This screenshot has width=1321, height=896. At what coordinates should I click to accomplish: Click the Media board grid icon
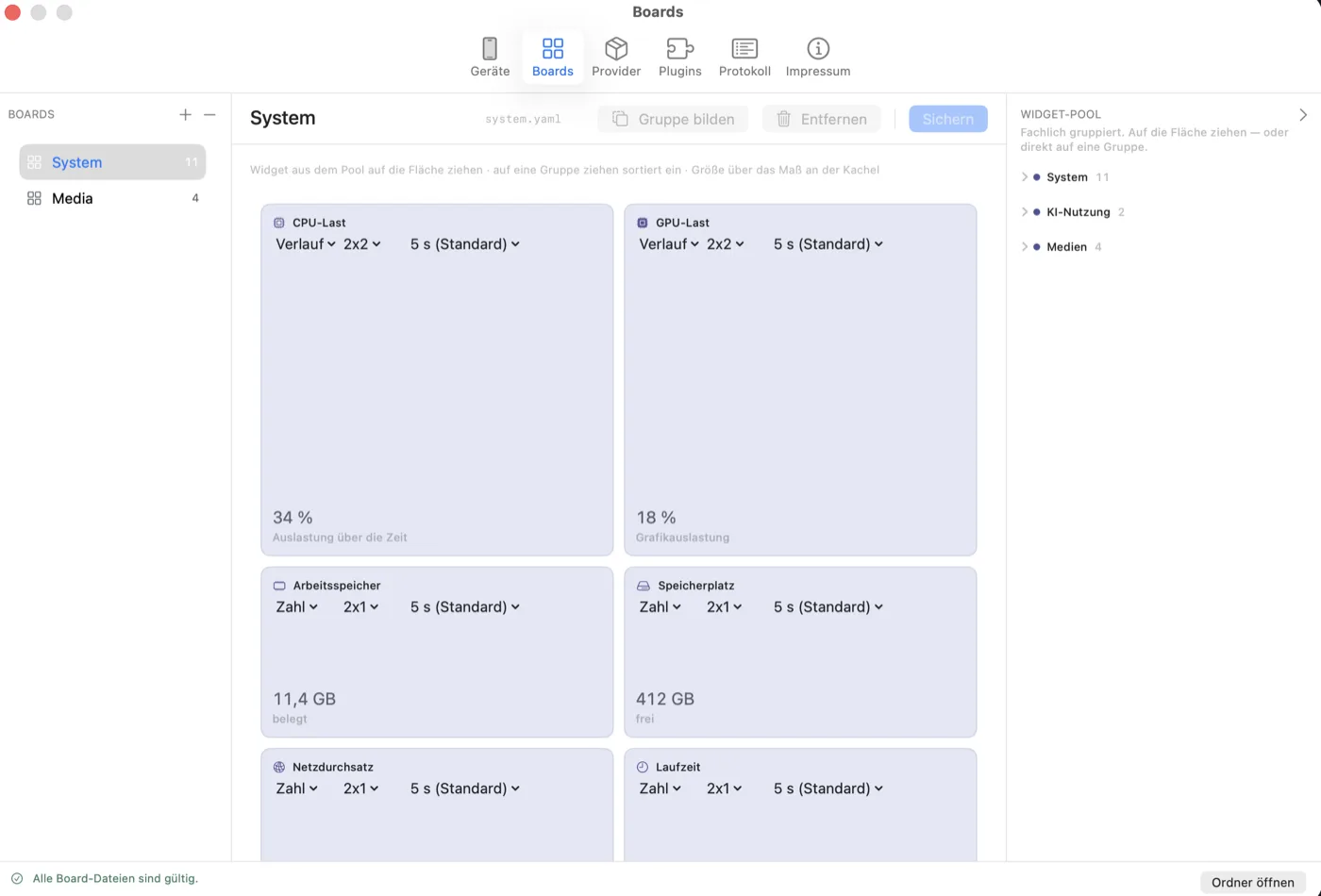34,198
